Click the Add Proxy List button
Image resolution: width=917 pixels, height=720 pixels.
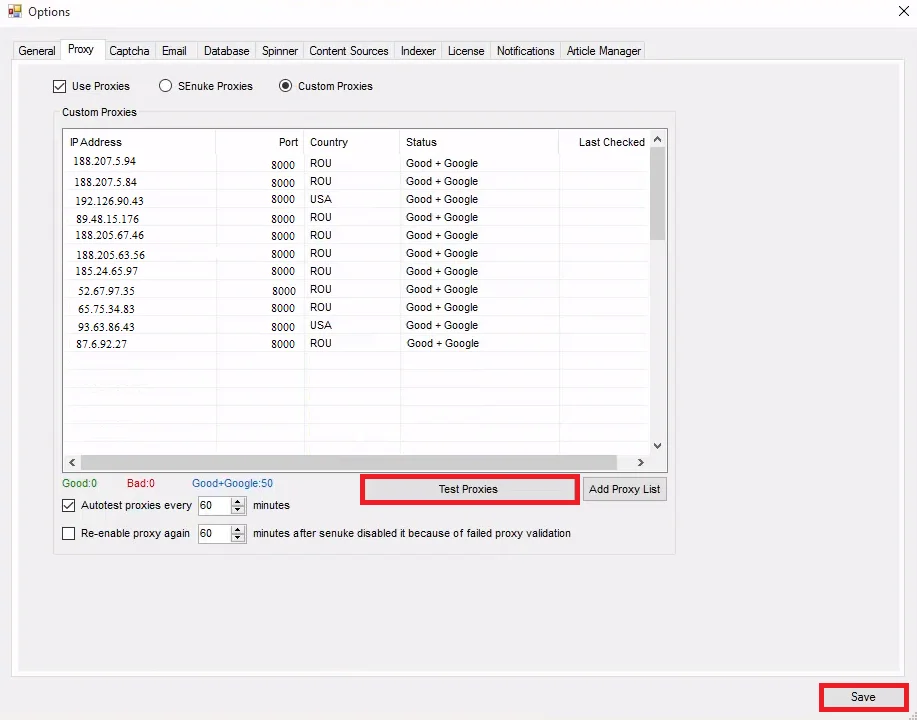pos(625,489)
